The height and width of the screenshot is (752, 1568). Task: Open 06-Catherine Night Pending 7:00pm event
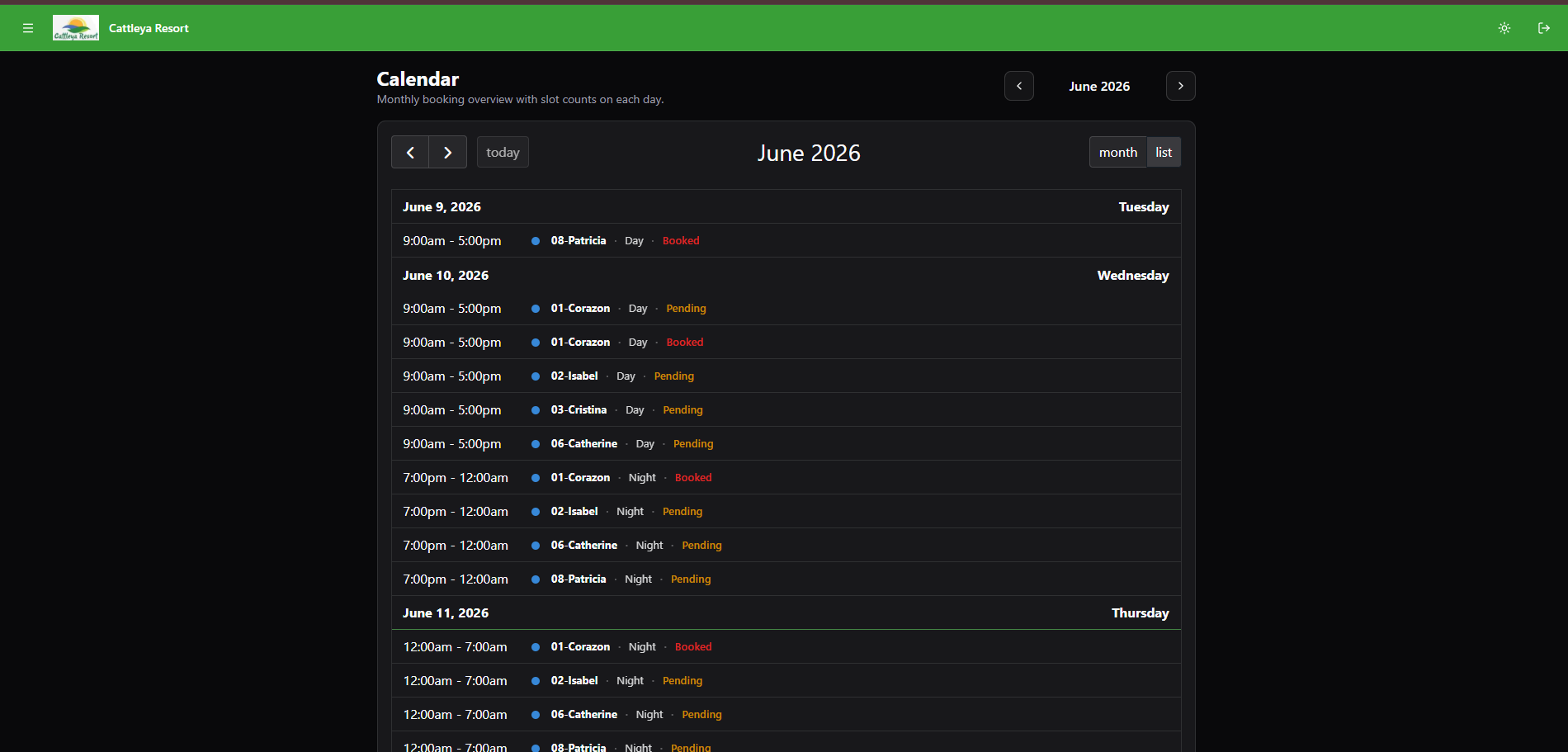pos(786,545)
